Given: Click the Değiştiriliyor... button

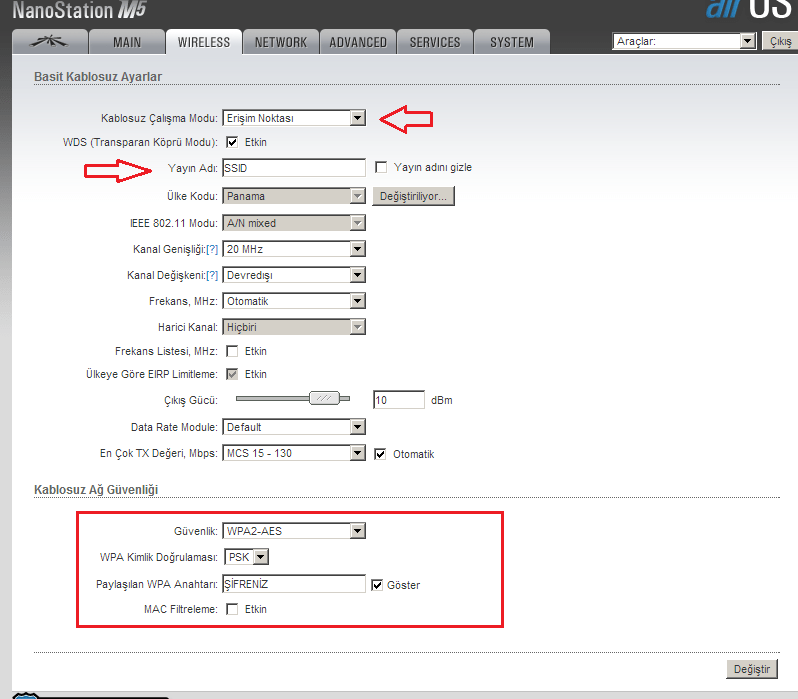Looking at the screenshot, I should pyautogui.click(x=413, y=196).
